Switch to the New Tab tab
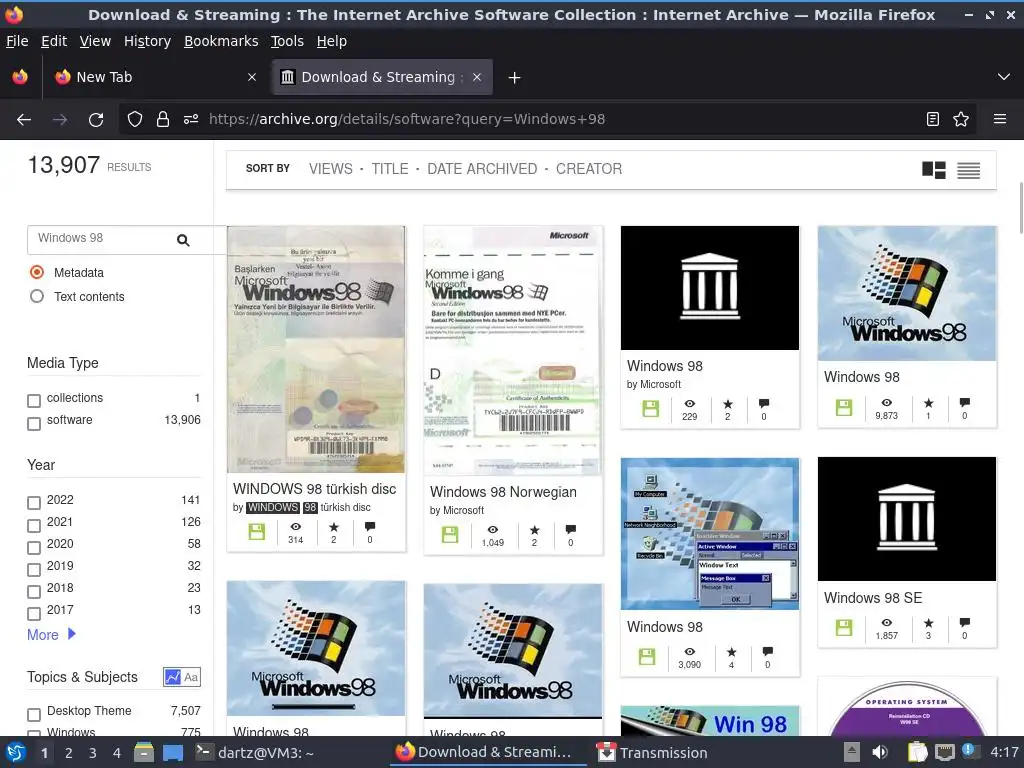 155,77
